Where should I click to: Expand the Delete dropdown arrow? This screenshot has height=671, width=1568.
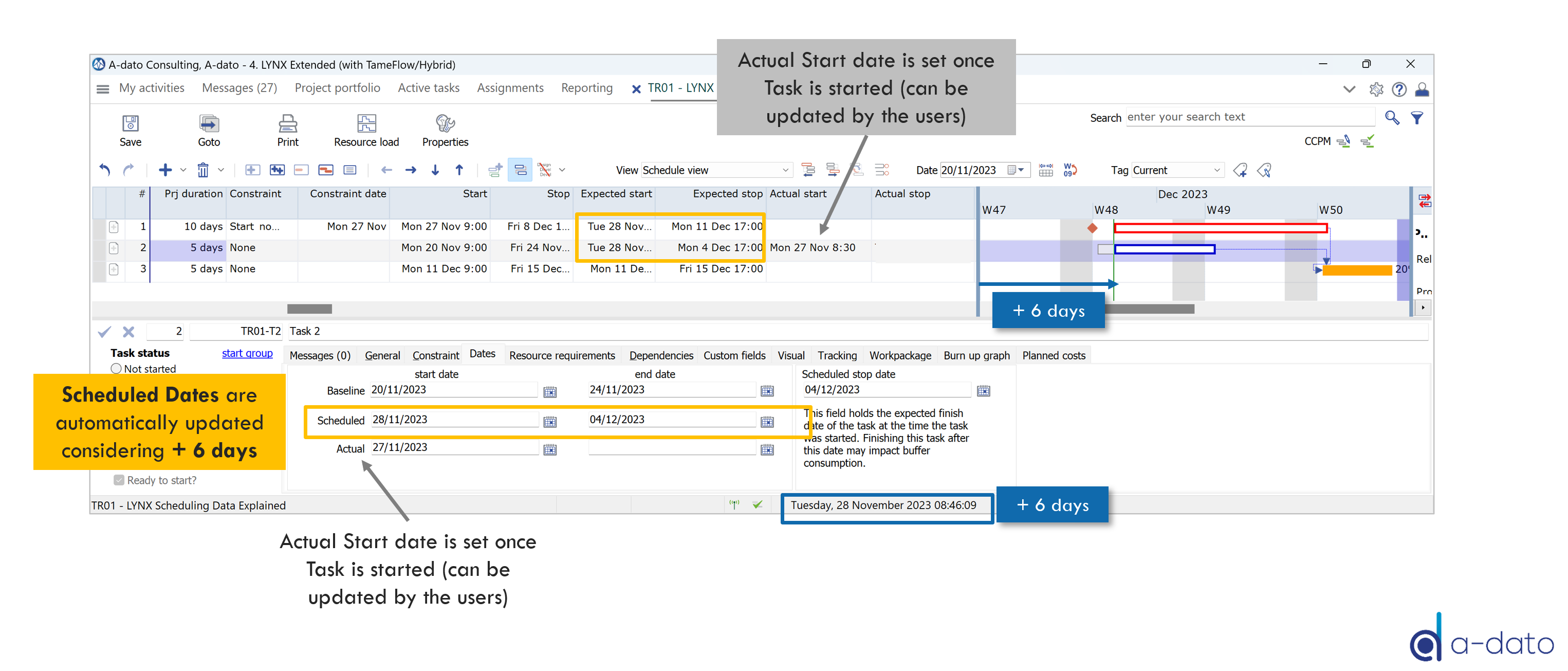[221, 170]
